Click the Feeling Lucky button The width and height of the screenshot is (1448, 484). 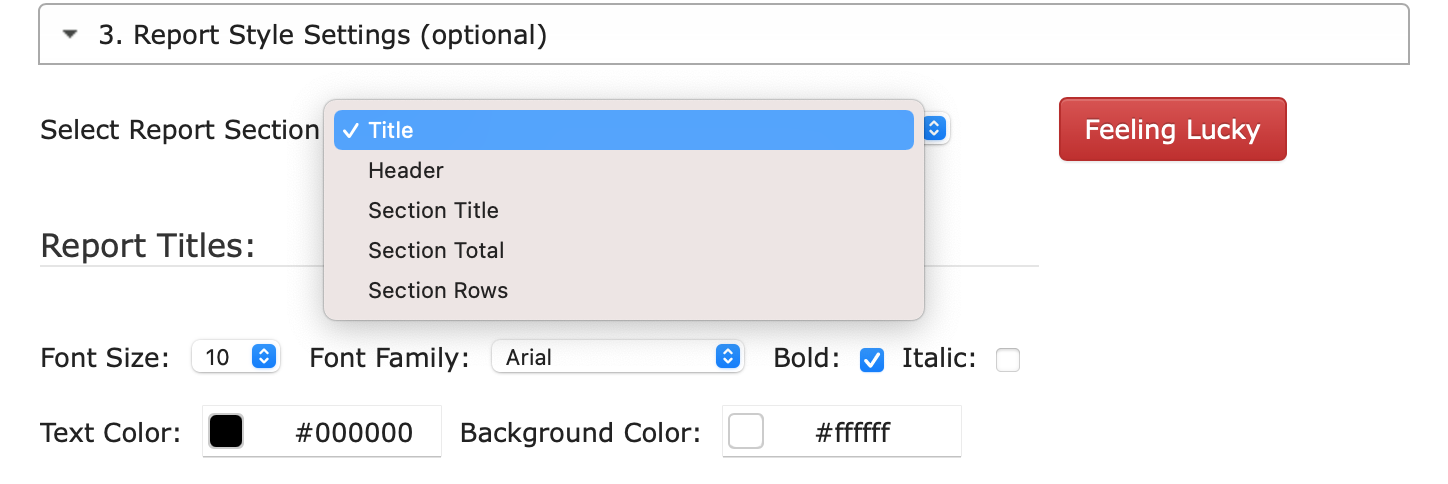point(1172,129)
